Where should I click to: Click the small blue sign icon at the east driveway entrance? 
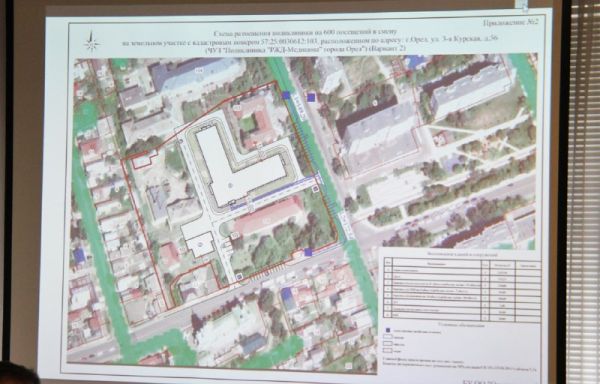pos(315,189)
